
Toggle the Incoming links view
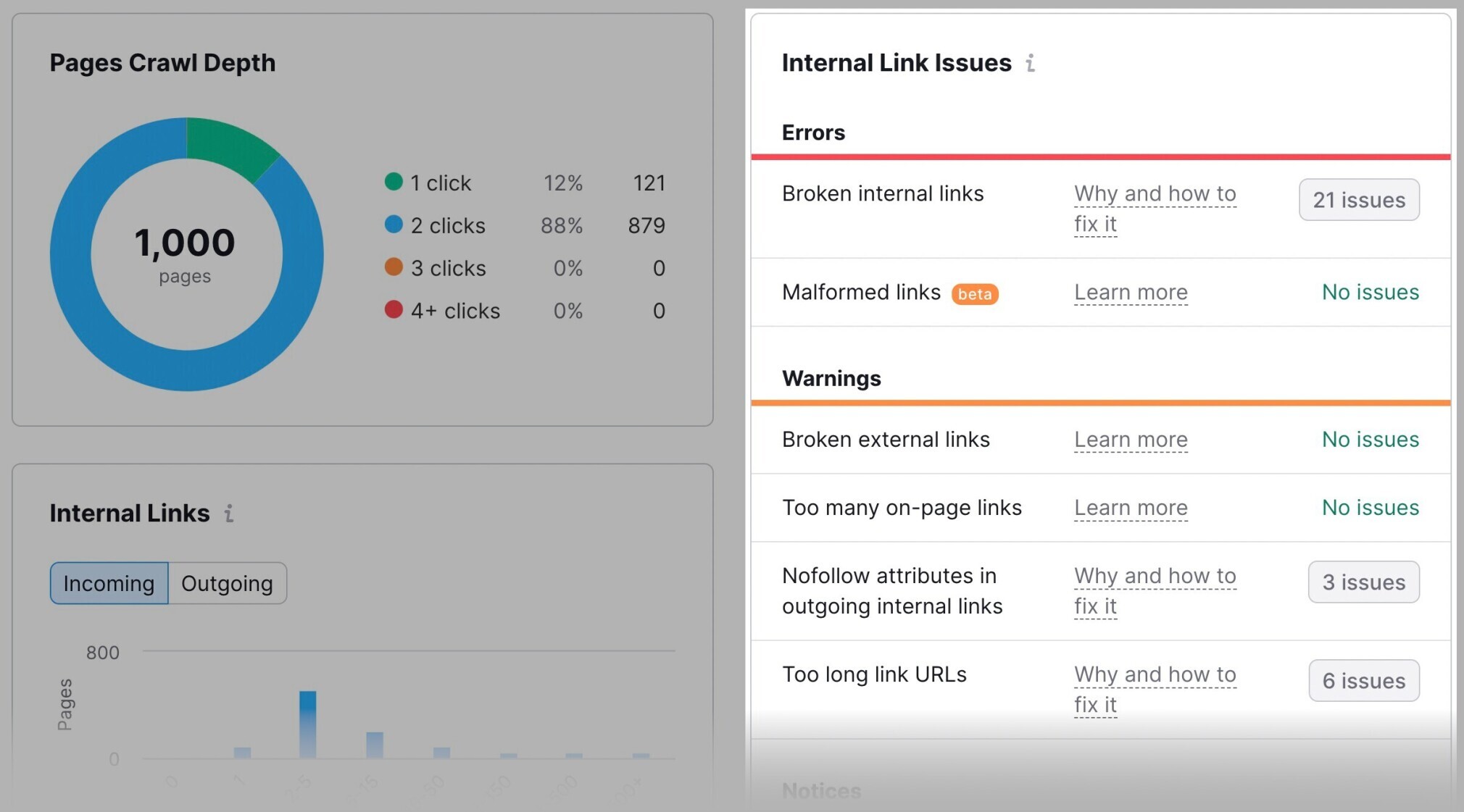pyautogui.click(x=108, y=583)
